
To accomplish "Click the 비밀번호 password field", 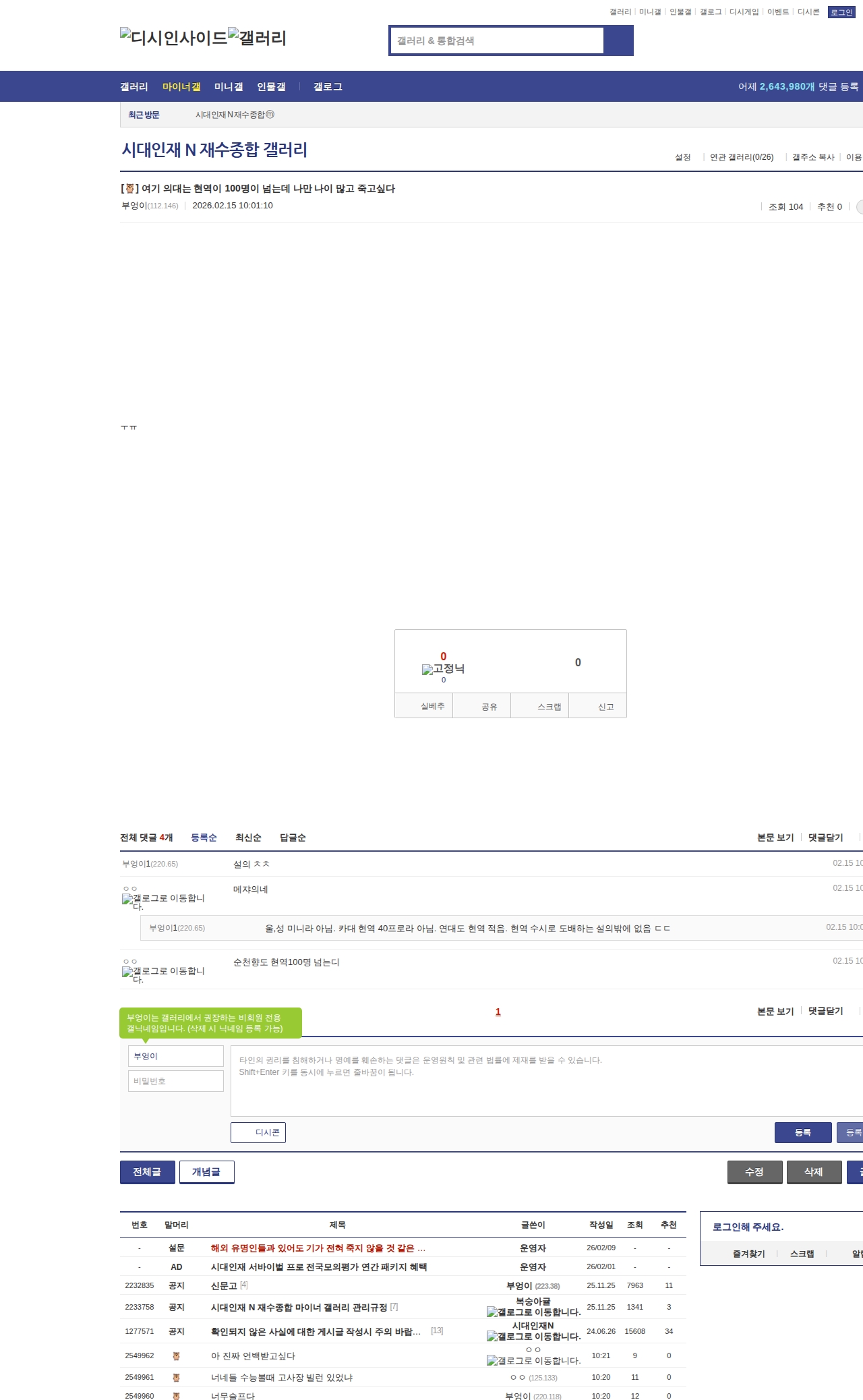I will click(x=175, y=1081).
